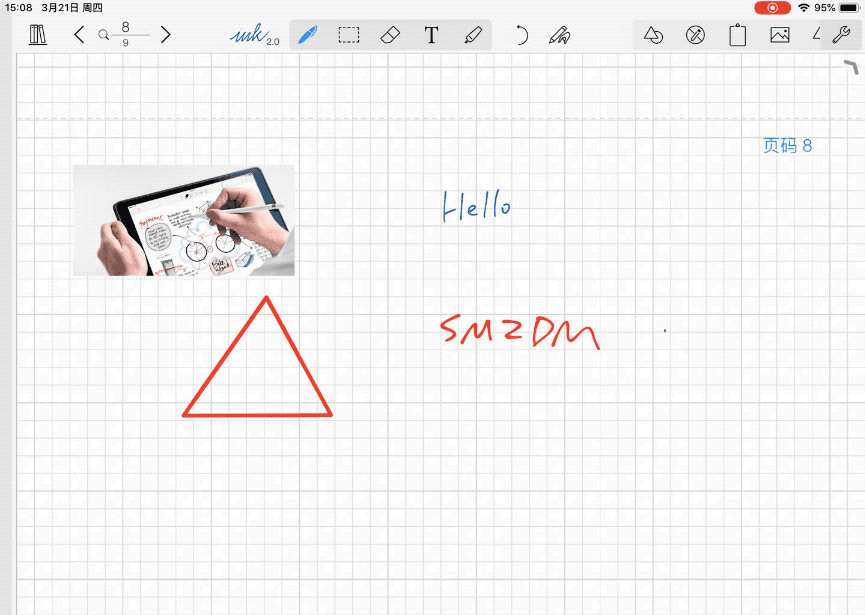Open the wrench settings menu
The height and width of the screenshot is (615, 865).
841,35
